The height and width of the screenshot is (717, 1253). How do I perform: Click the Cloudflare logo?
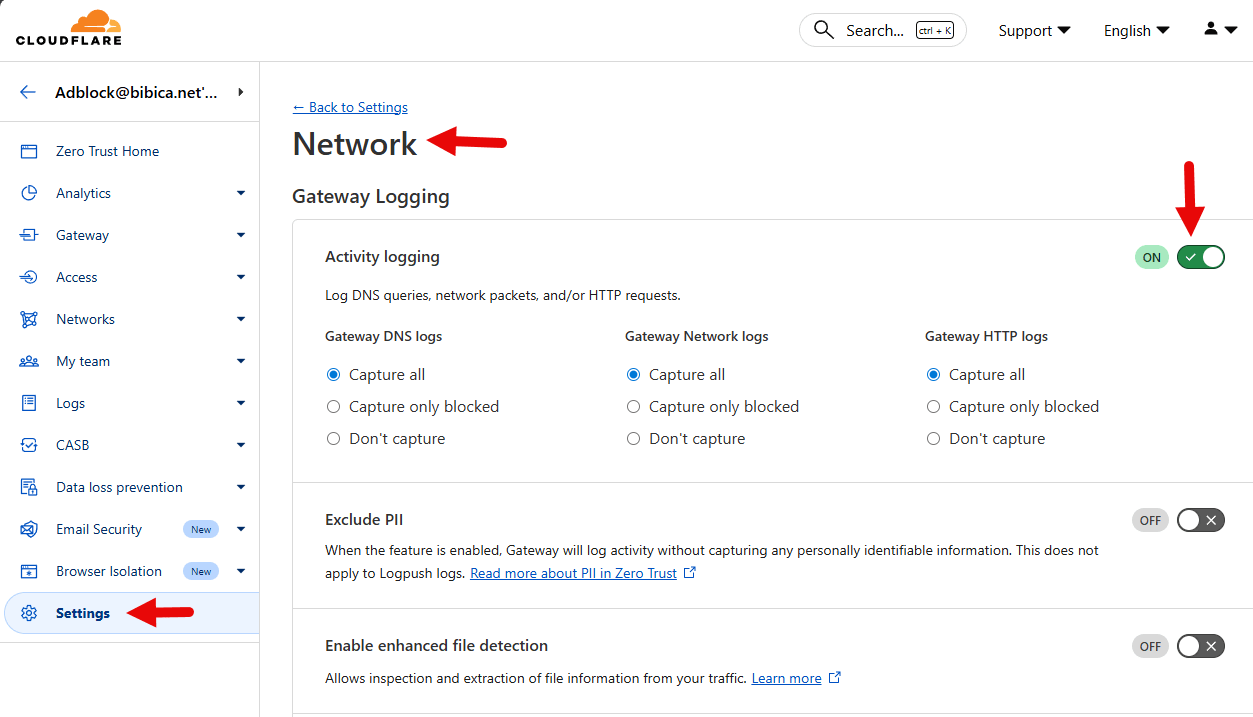coord(69,29)
